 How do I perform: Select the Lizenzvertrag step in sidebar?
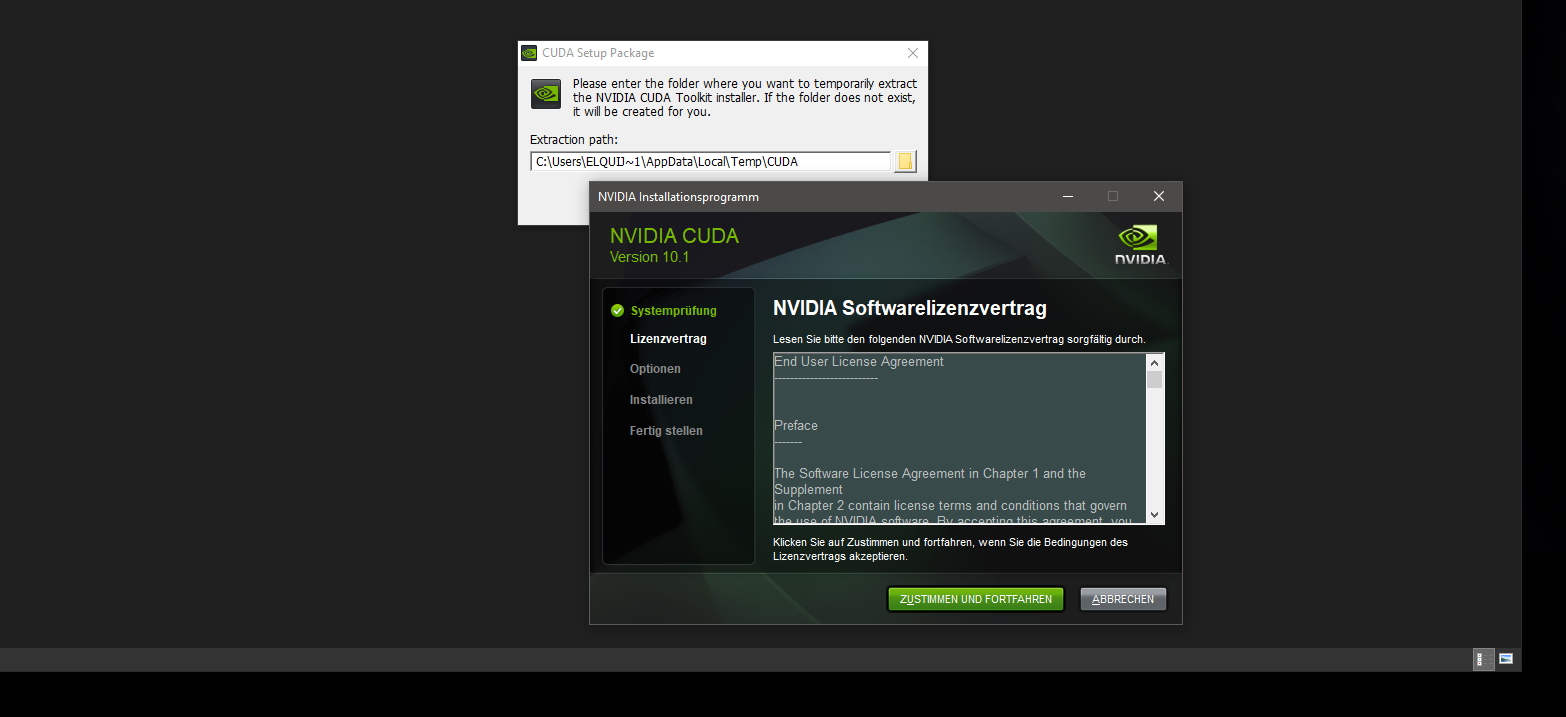click(x=668, y=339)
